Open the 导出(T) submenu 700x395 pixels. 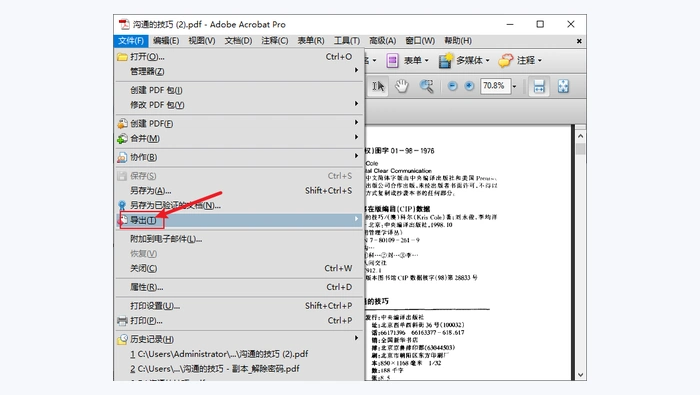(239, 220)
